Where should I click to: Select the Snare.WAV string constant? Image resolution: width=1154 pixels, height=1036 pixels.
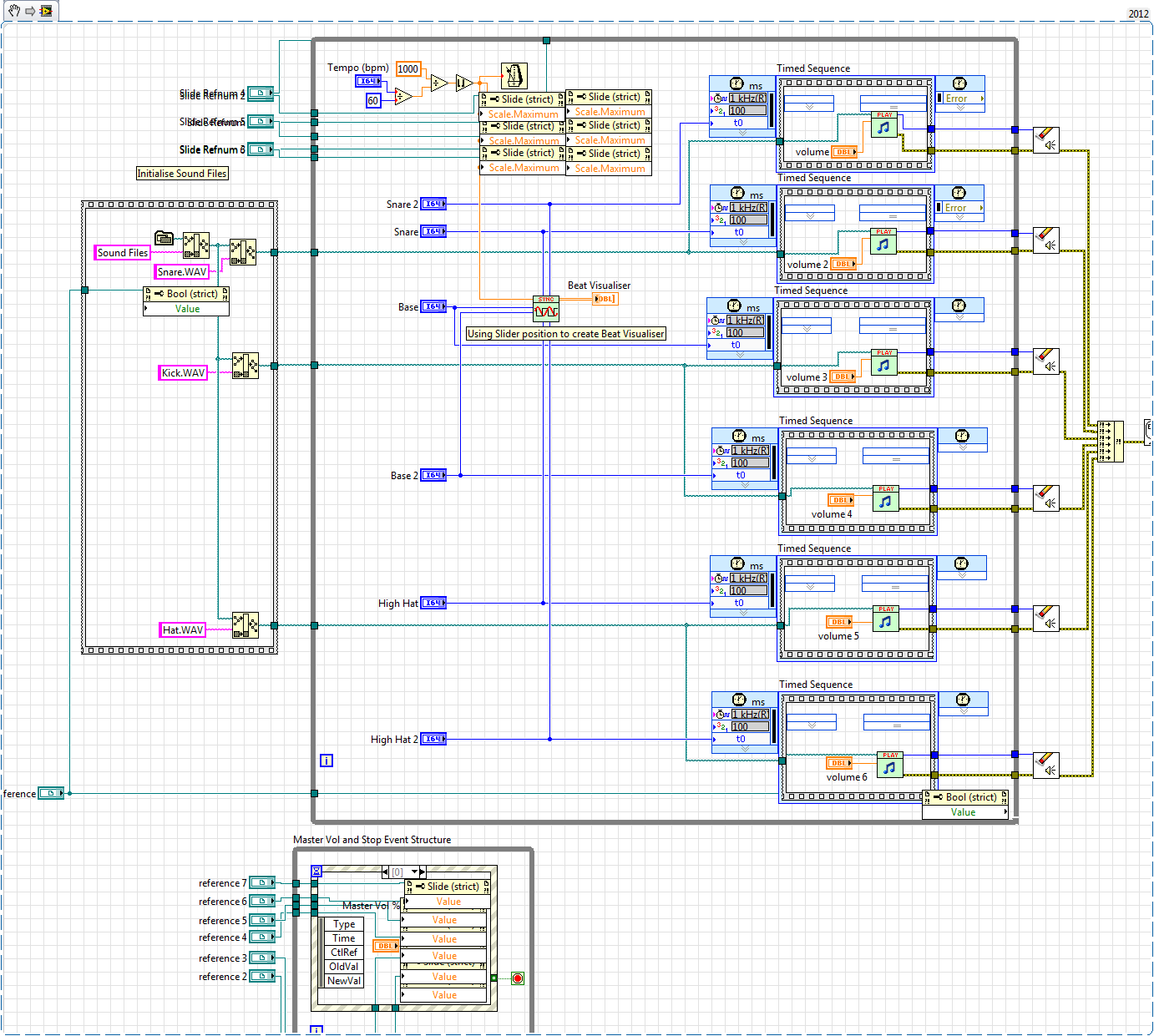(182, 272)
